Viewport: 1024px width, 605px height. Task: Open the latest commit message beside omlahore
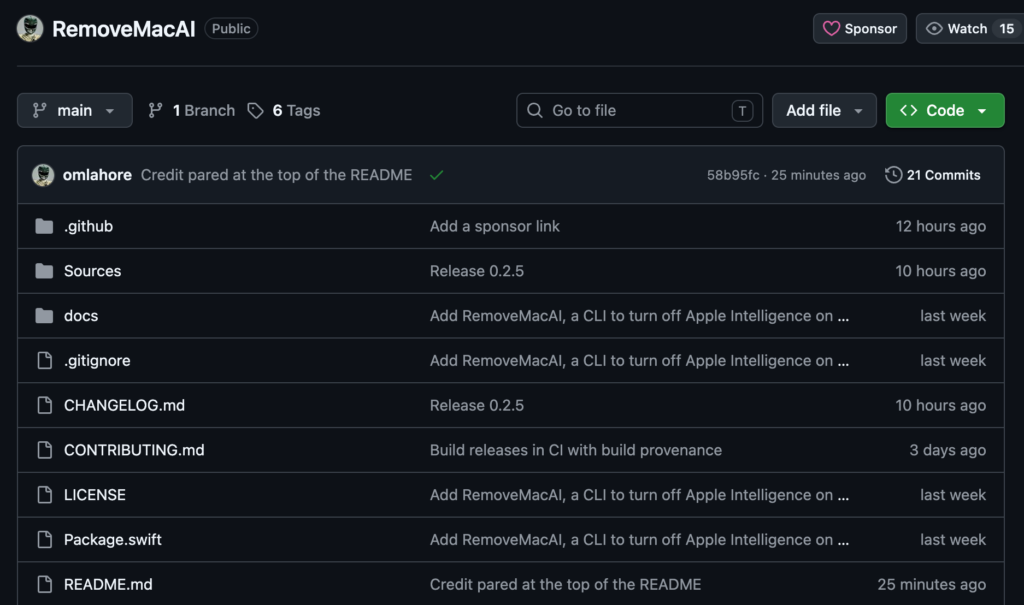(x=276, y=175)
